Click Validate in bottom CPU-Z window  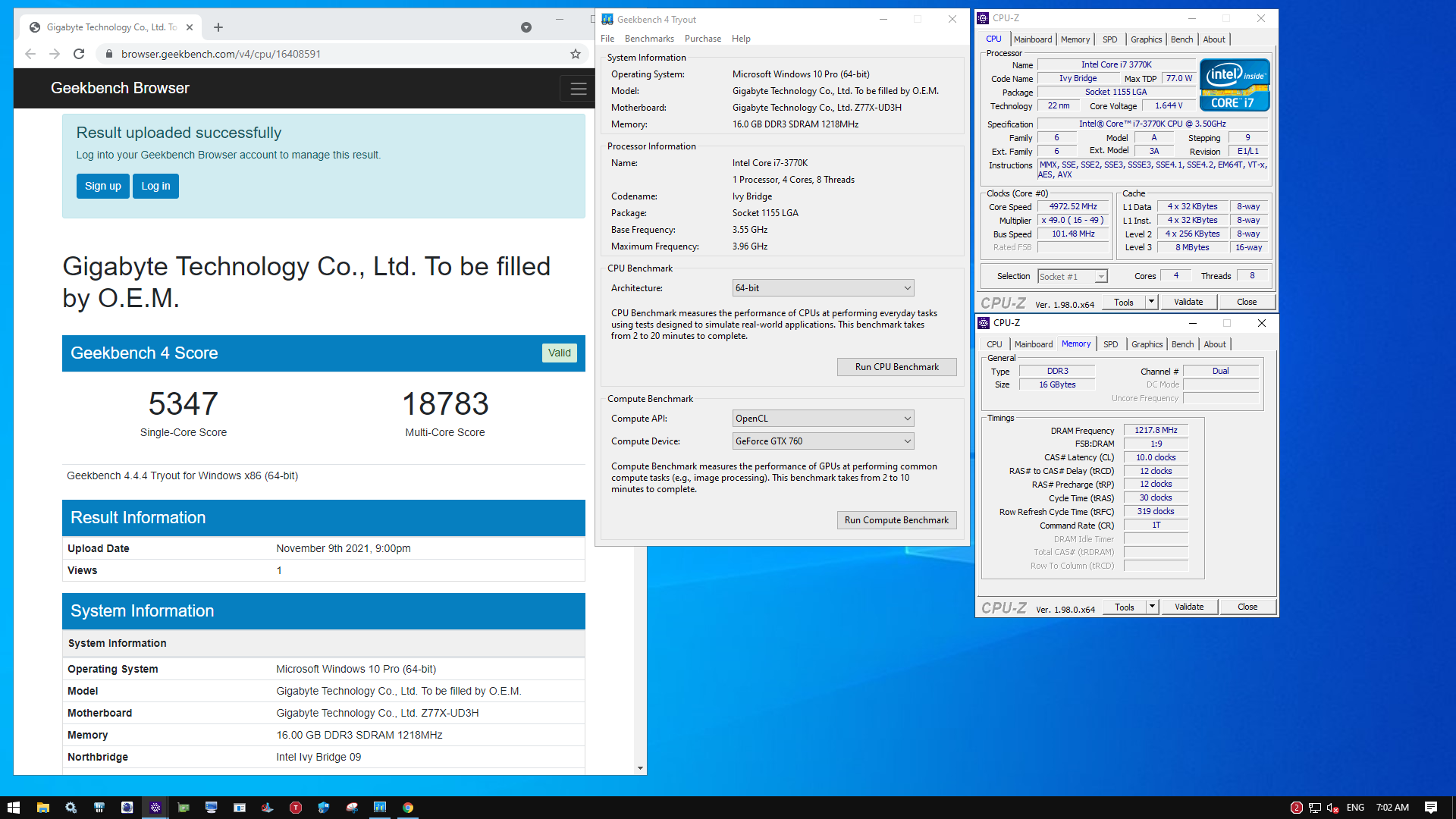(1189, 607)
